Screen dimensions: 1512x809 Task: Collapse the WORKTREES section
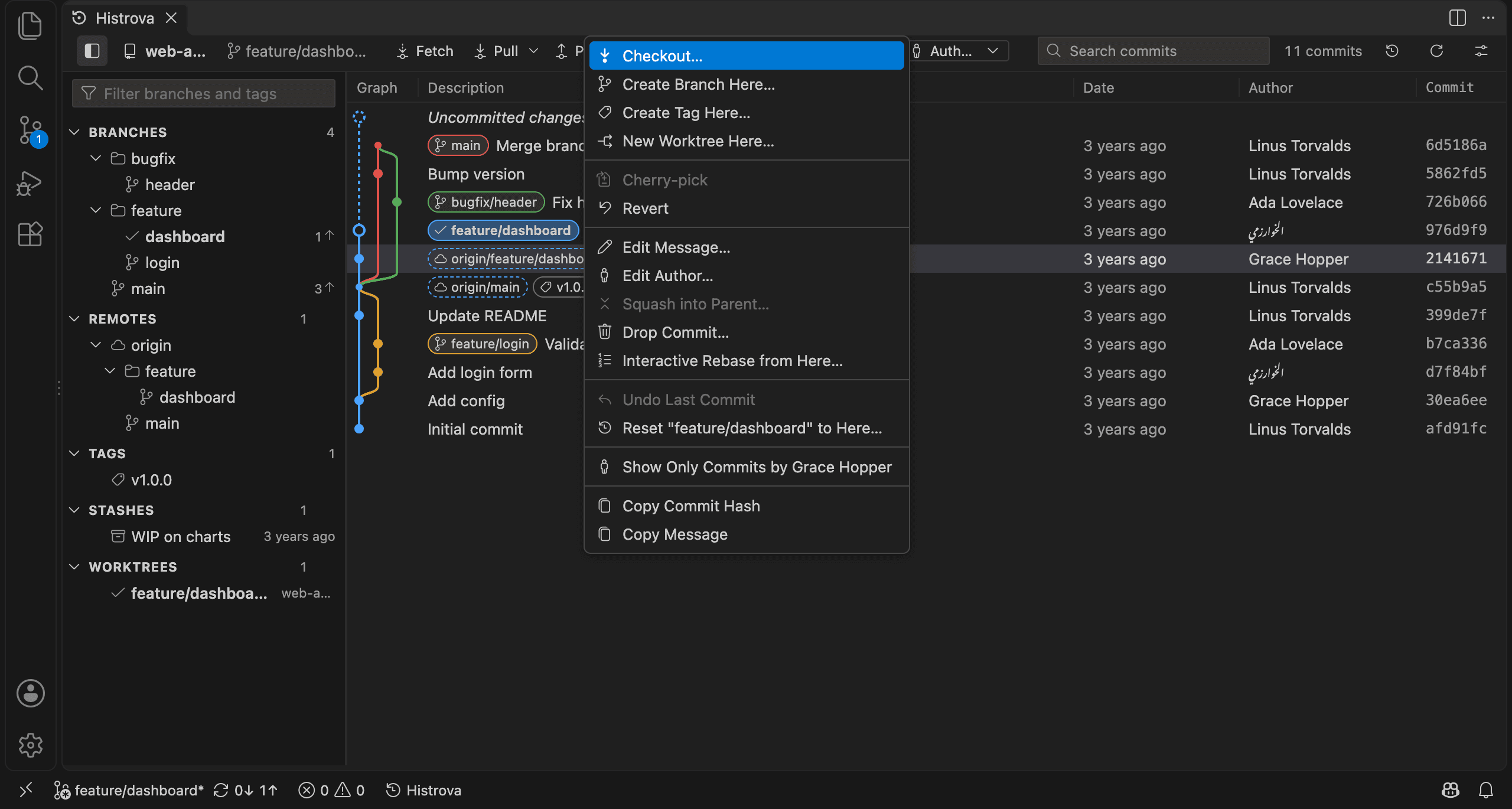point(74,567)
